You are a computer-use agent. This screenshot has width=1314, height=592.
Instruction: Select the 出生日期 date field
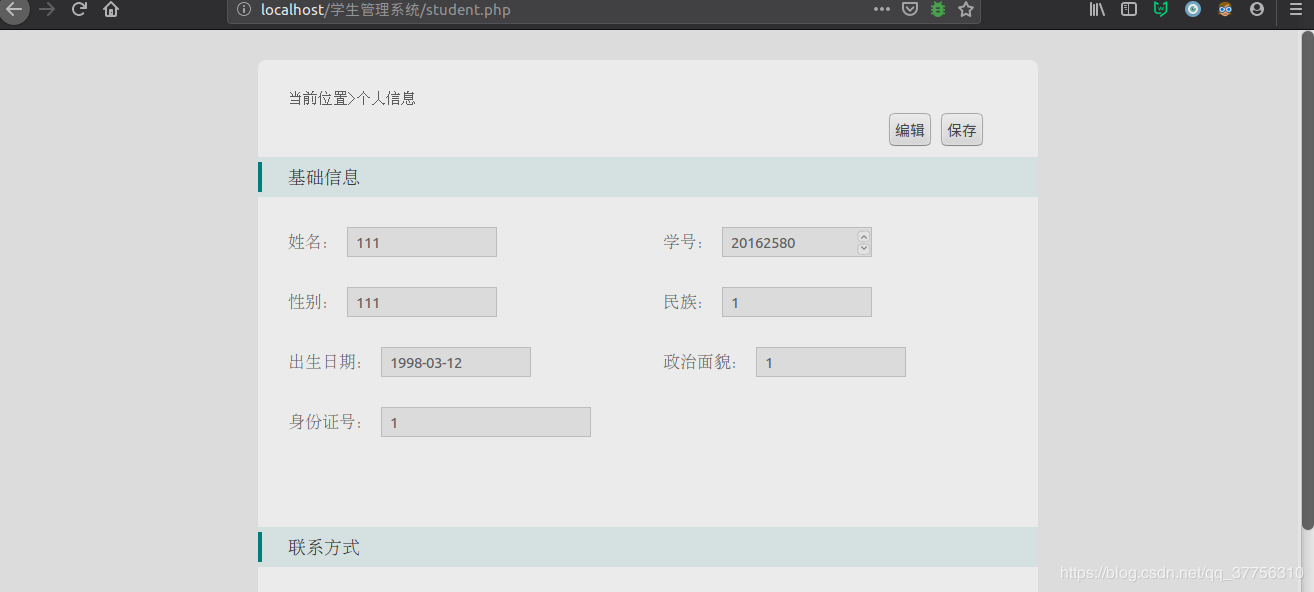[455, 361]
